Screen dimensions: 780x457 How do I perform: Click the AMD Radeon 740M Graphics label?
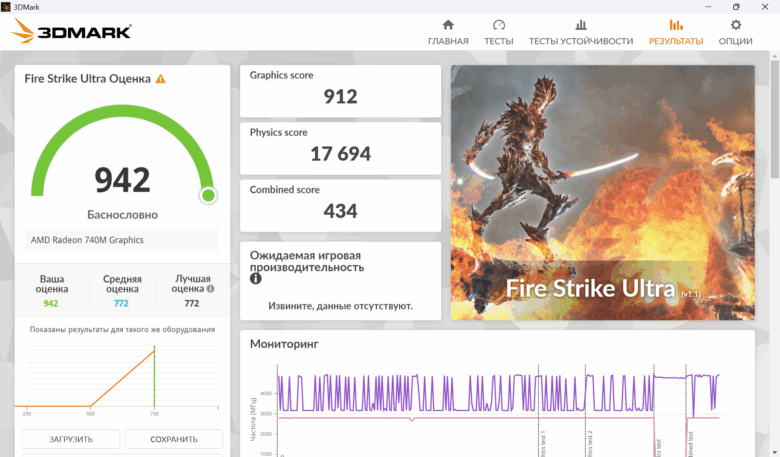[x=87, y=240]
